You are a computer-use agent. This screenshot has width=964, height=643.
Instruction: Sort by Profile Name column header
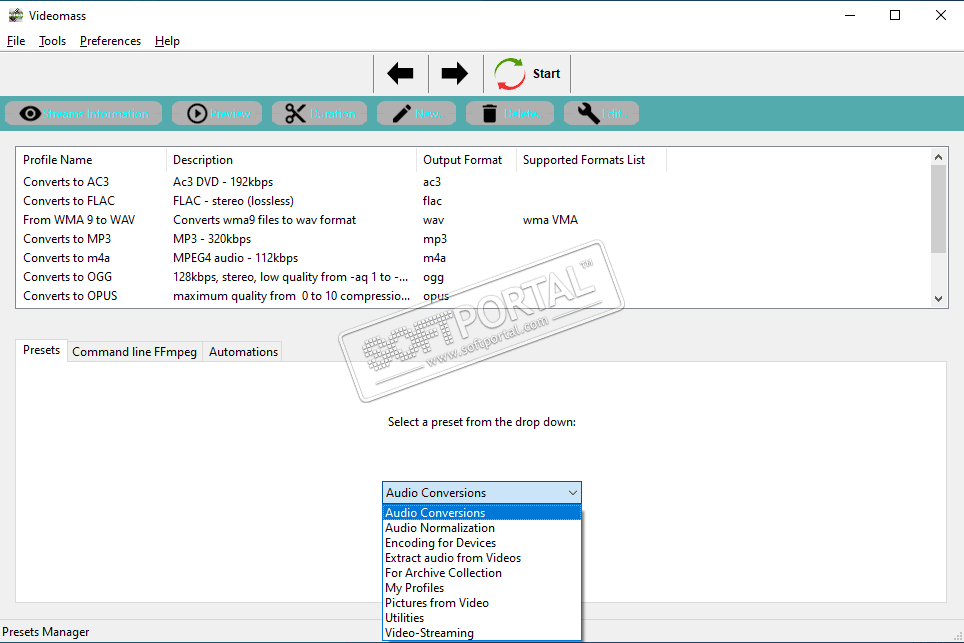coord(91,160)
